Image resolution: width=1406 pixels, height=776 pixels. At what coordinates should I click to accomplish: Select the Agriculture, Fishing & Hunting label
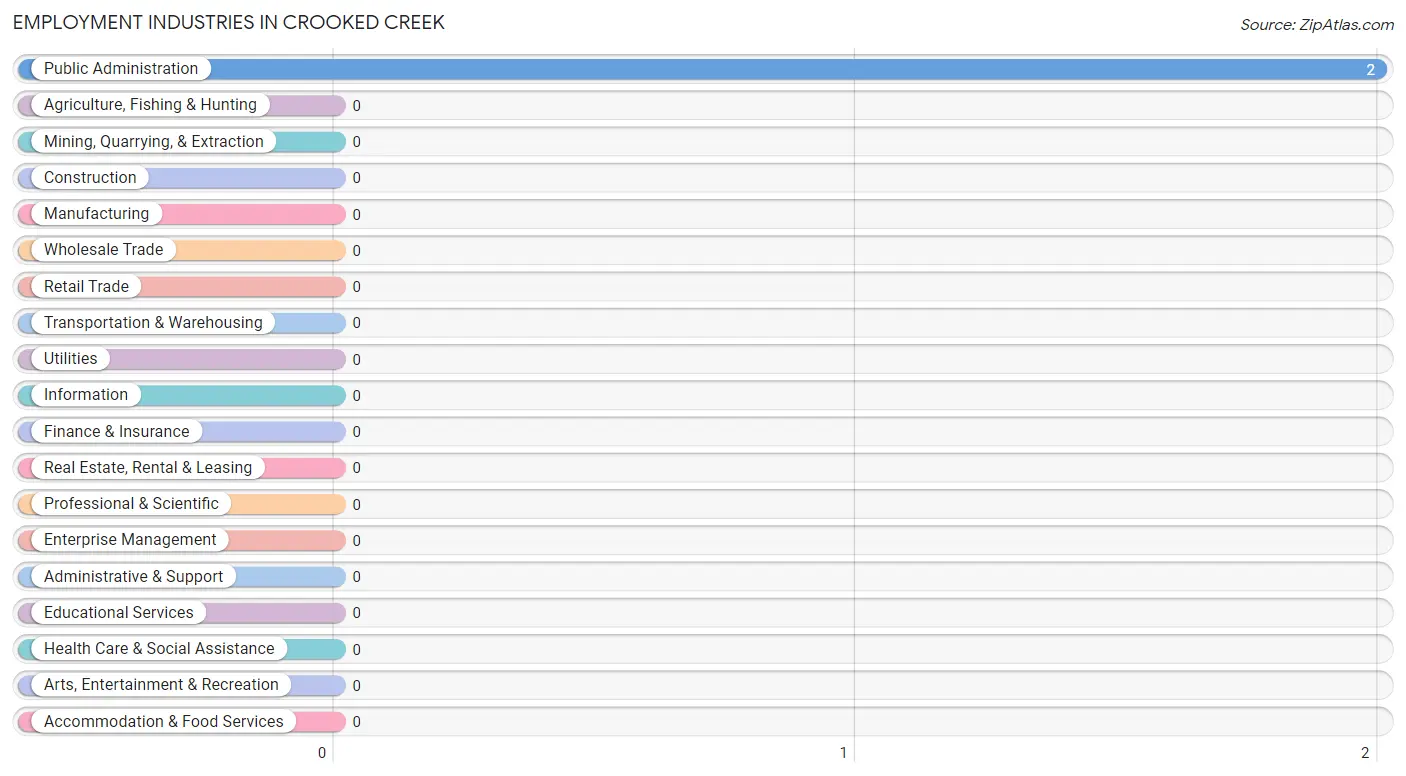coord(150,105)
